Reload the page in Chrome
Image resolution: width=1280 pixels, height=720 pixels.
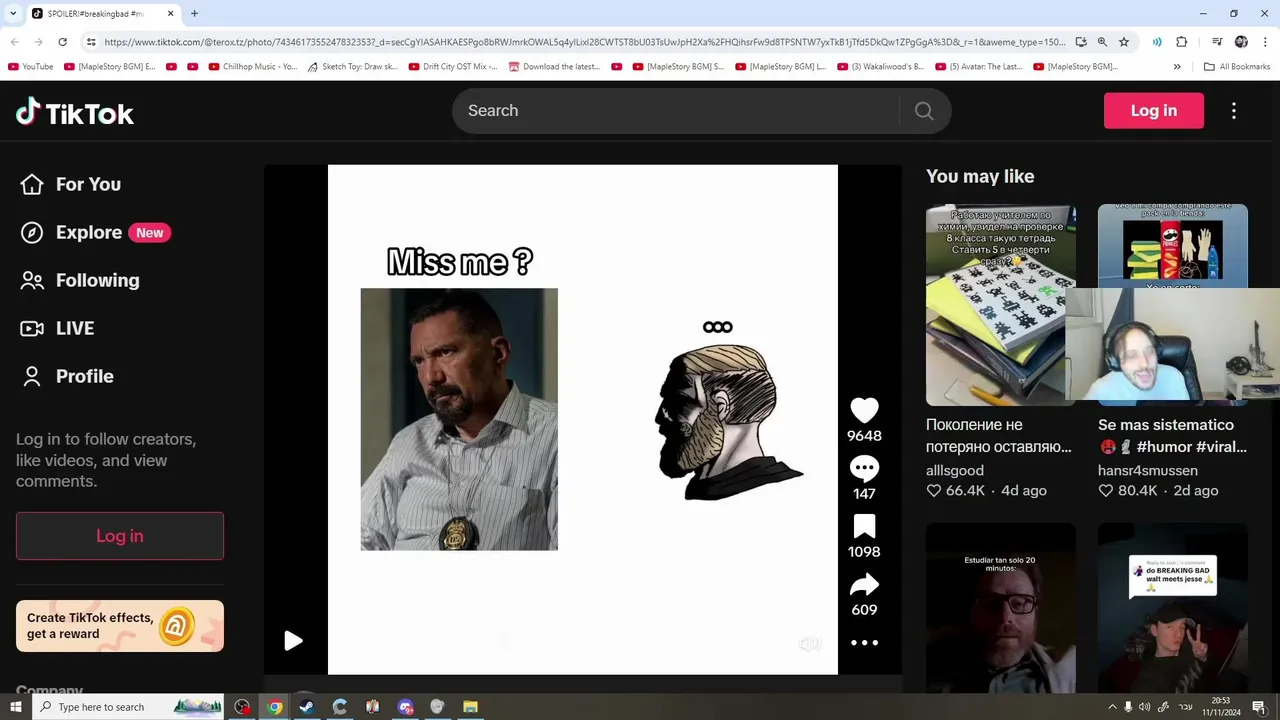click(62, 42)
